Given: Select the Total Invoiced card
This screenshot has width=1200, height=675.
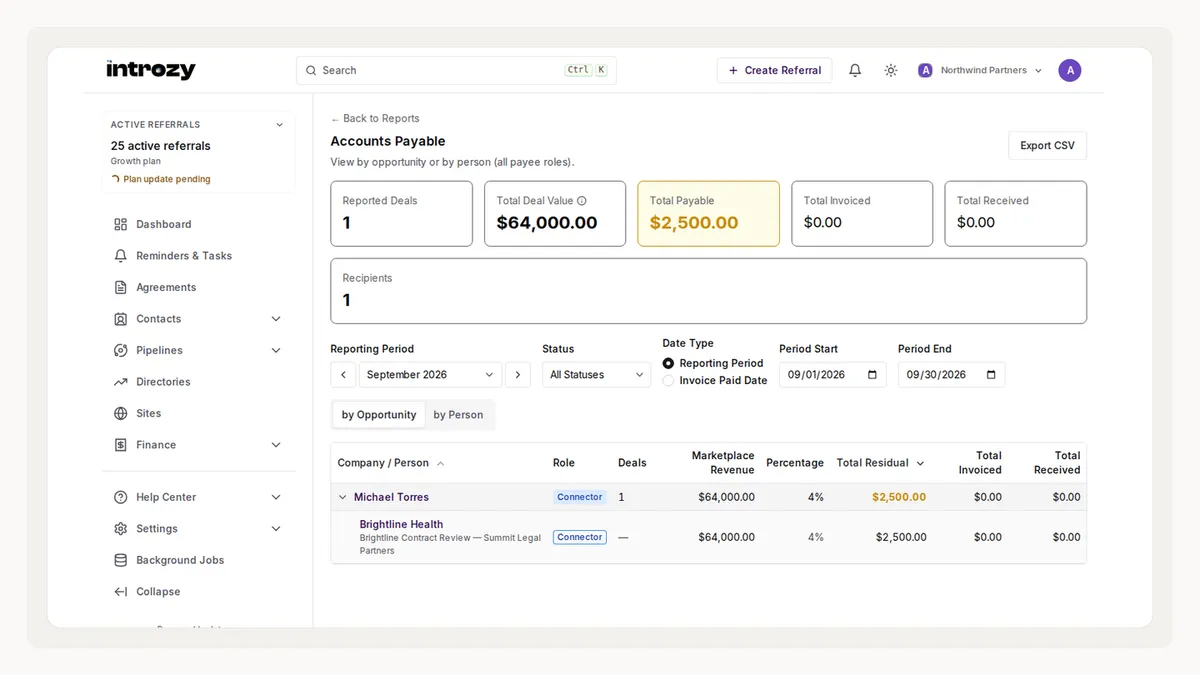Looking at the screenshot, I should (x=862, y=213).
